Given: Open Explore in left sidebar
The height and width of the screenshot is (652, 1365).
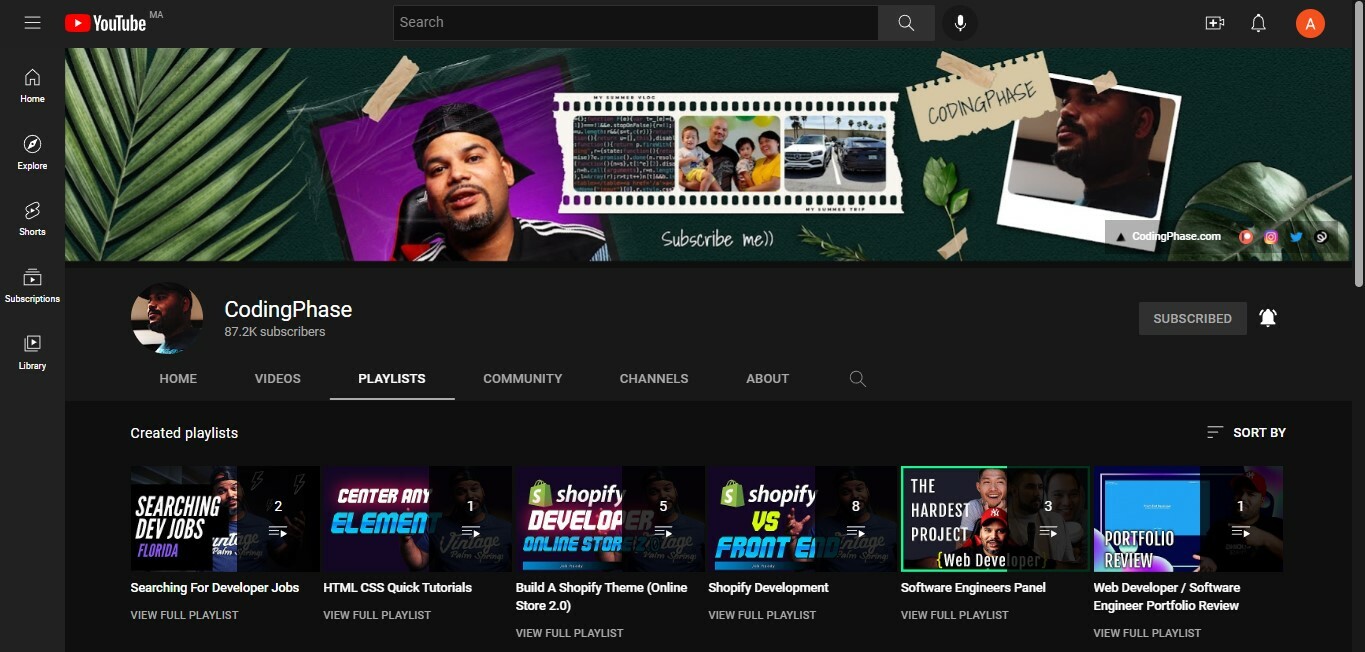Looking at the screenshot, I should (32, 152).
